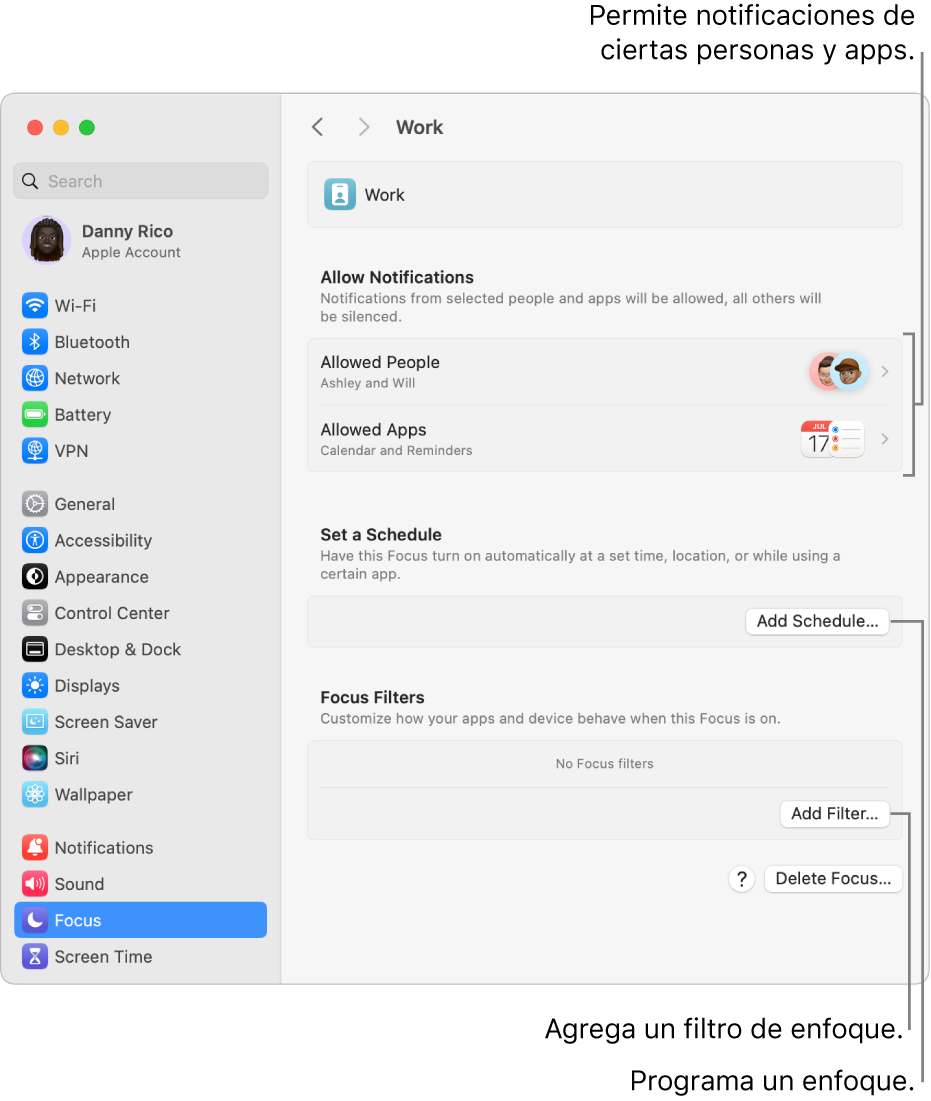This screenshot has height=1101, width=931.
Task: Expand Allowed People chevron
Action: [885, 371]
